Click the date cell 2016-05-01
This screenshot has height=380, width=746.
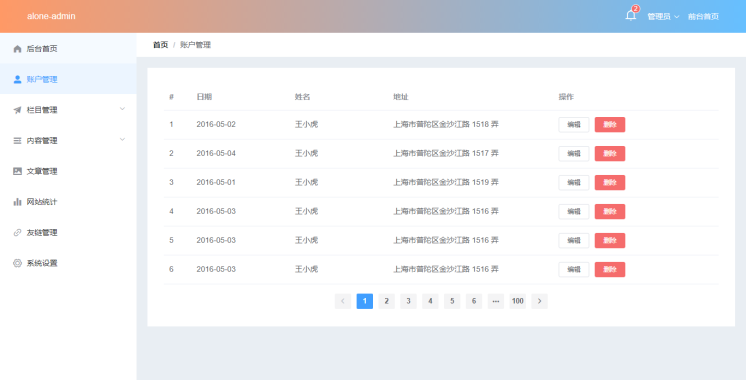point(216,183)
